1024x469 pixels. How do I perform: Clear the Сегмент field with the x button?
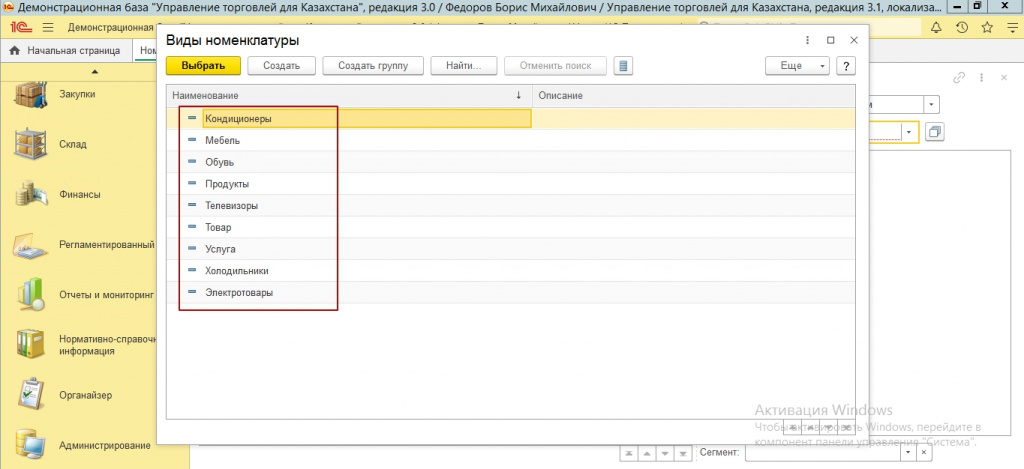(924, 452)
